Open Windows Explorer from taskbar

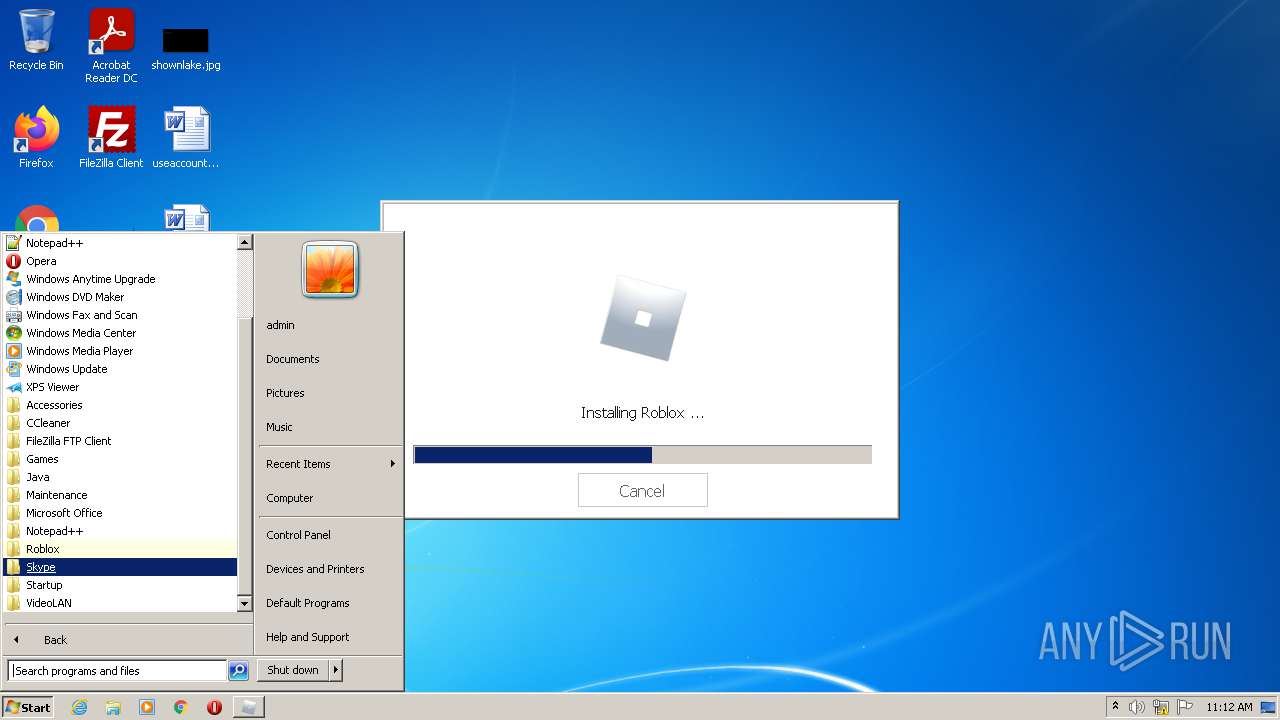tap(113, 707)
